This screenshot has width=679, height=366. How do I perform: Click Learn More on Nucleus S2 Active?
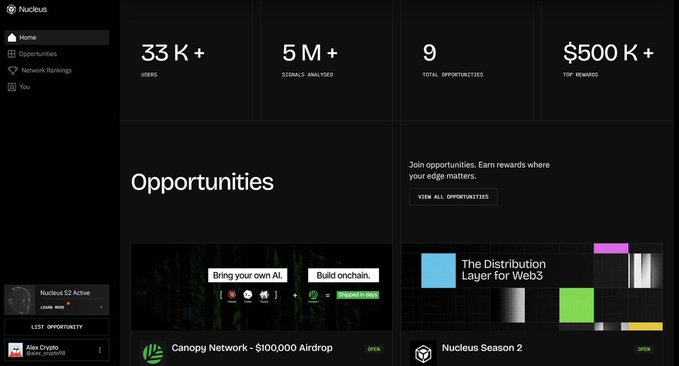click(x=52, y=307)
